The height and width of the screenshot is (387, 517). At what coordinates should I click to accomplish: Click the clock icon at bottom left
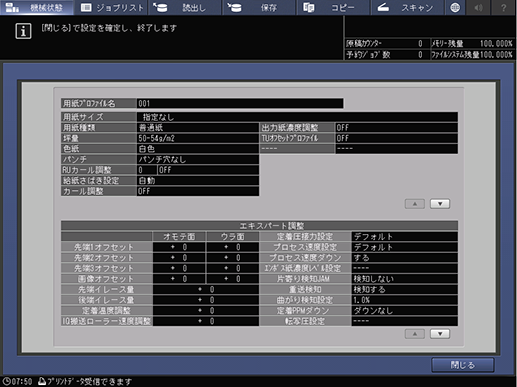pos(7,381)
